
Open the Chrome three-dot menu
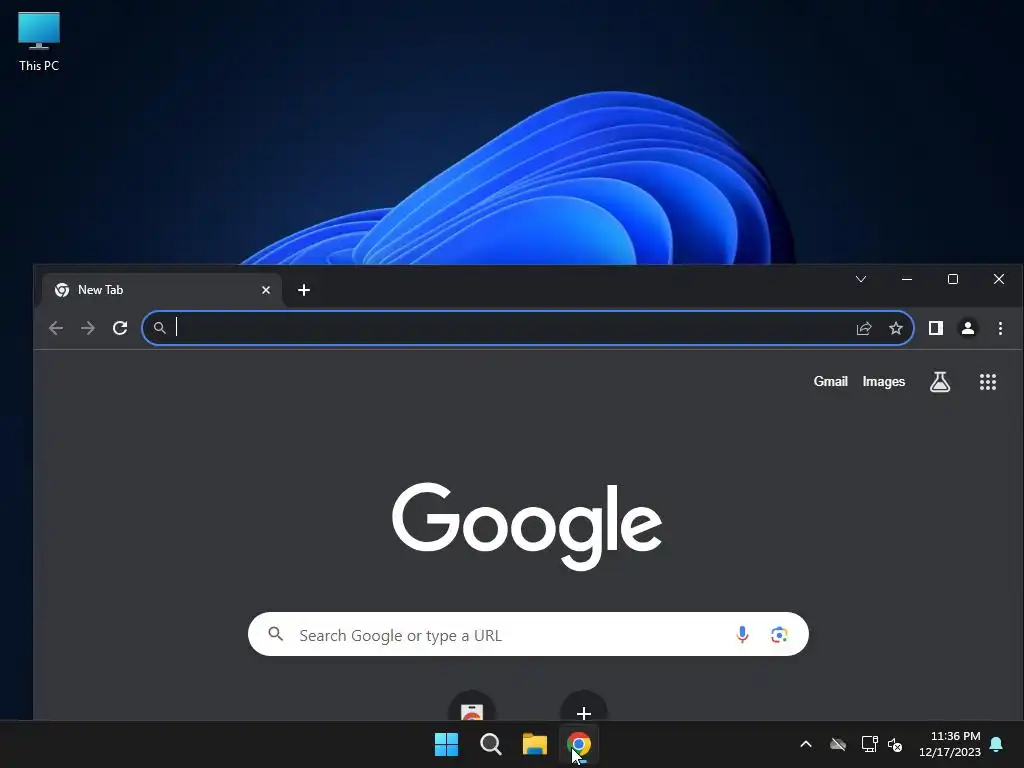coord(1000,328)
